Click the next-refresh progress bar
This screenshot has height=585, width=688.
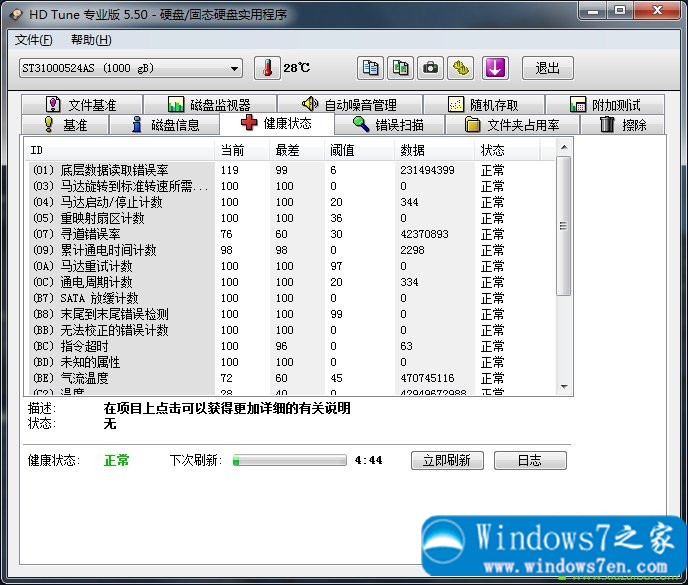pos(290,461)
